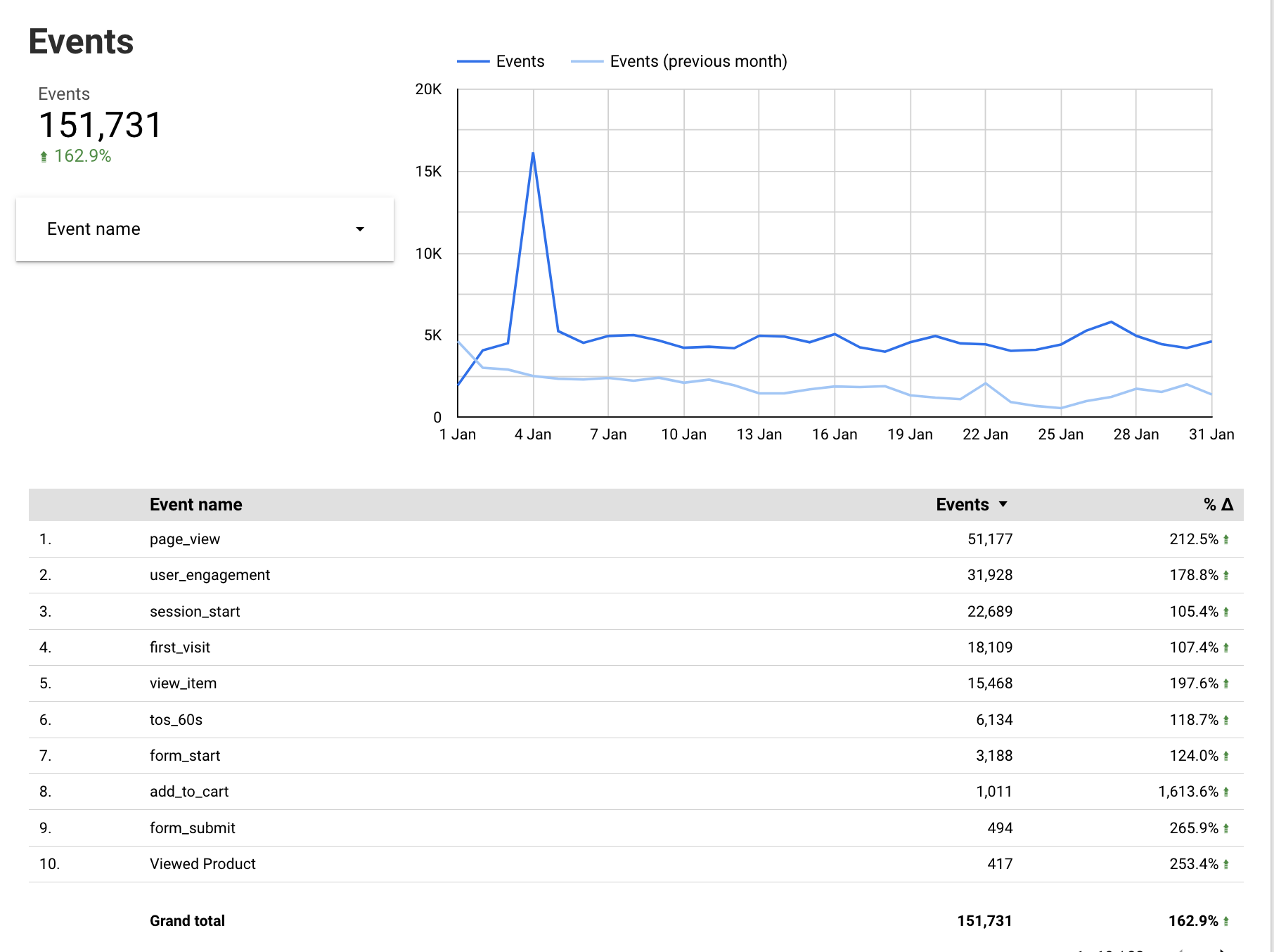Click the Viewed Product event name
This screenshot has width=1274, height=952.
(202, 864)
